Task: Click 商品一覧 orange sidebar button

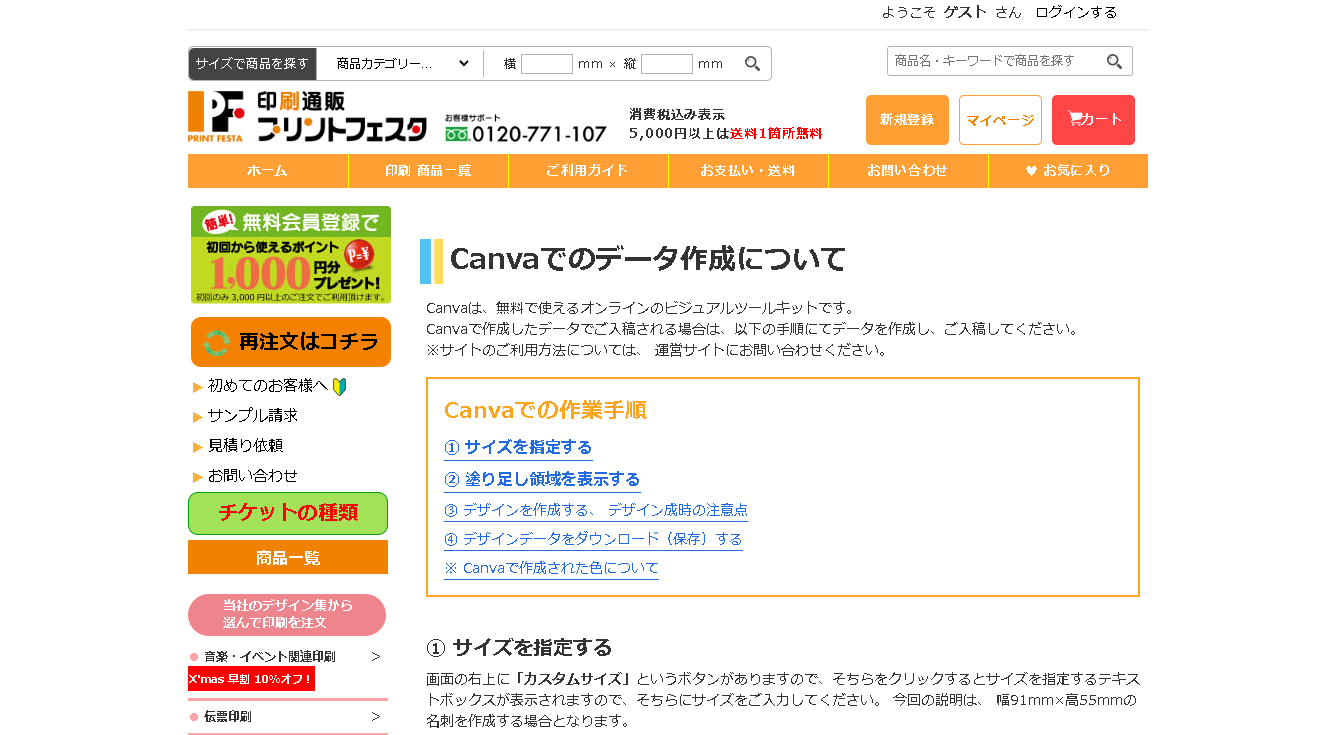Action: point(288,557)
